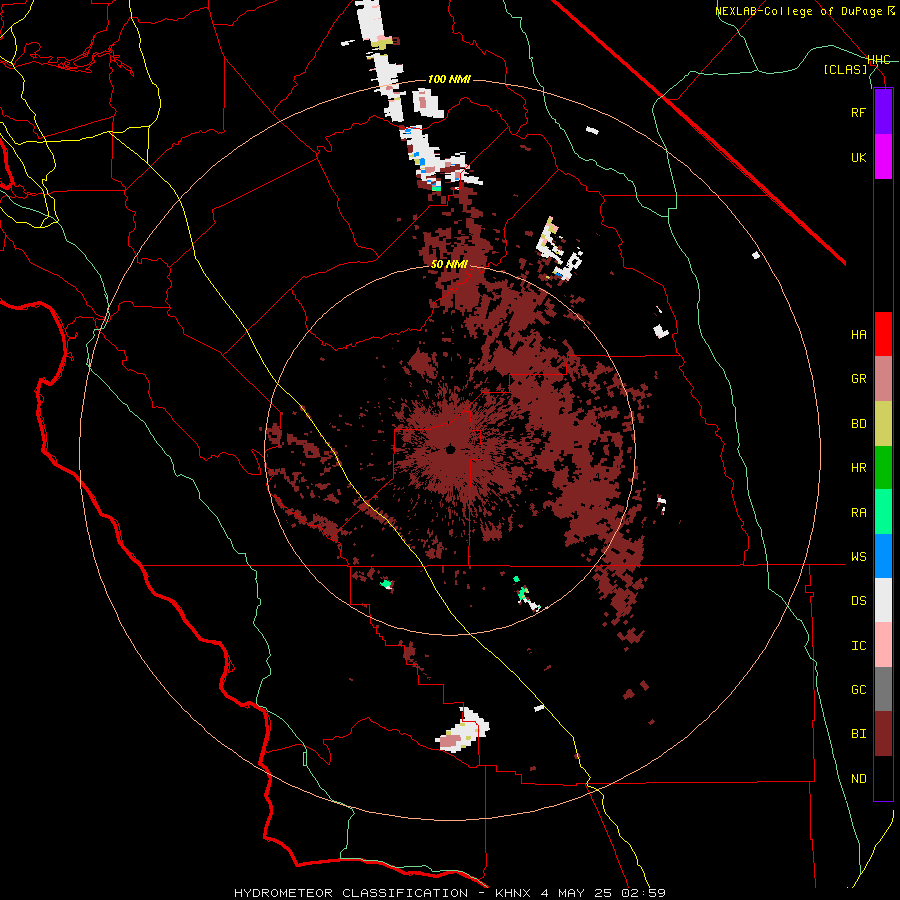Click the HA legend label
Image resolution: width=900 pixels, height=900 pixels.
tap(858, 334)
